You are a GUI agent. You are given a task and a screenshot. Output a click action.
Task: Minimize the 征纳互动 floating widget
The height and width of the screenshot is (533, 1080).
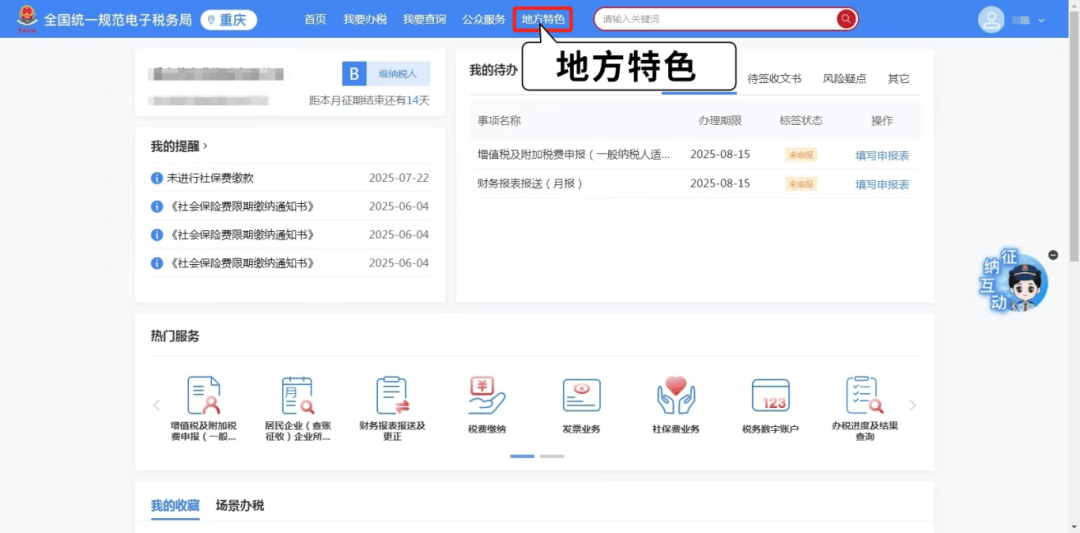(x=1053, y=255)
